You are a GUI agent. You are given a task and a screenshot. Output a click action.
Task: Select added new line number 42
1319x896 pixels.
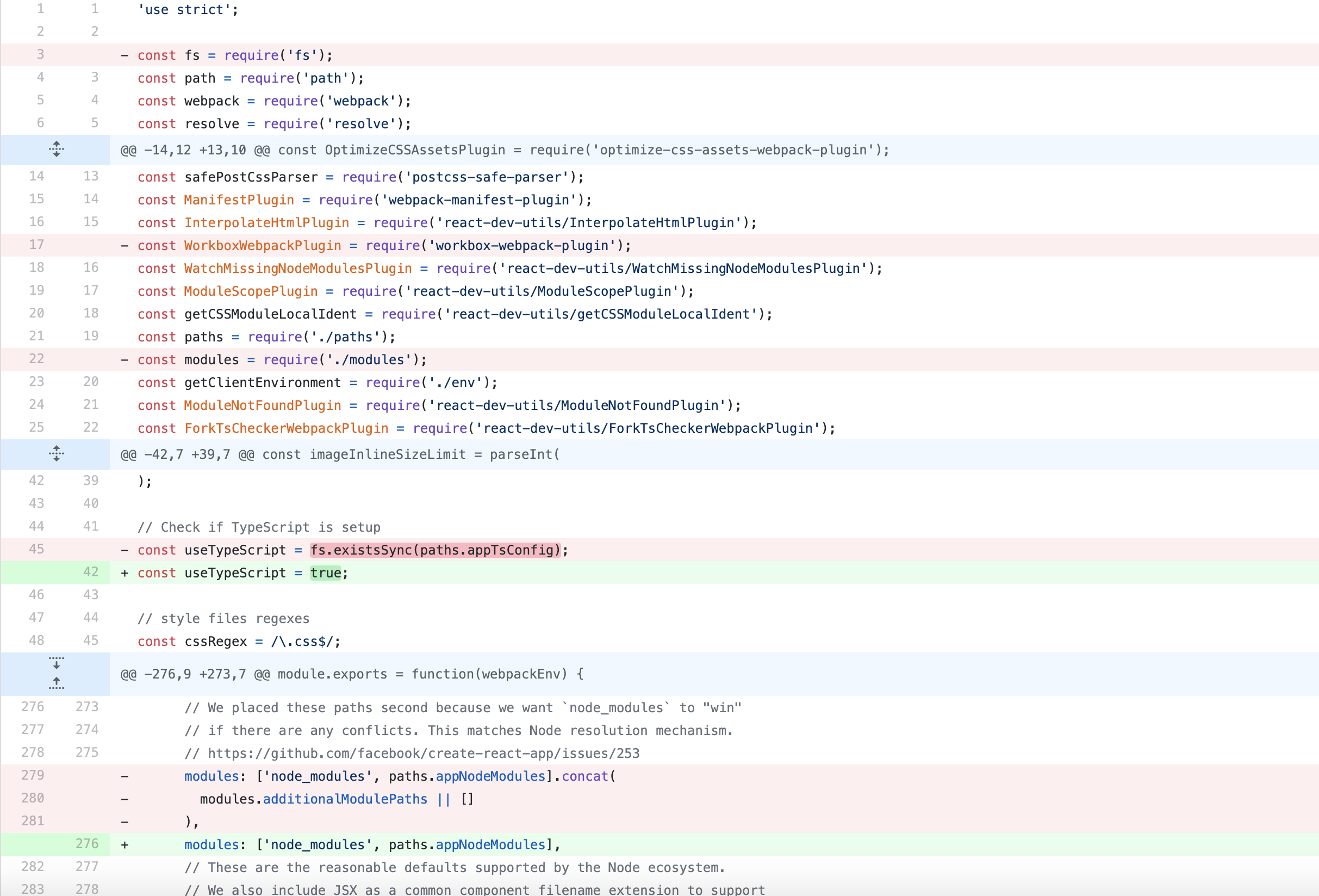(91, 572)
